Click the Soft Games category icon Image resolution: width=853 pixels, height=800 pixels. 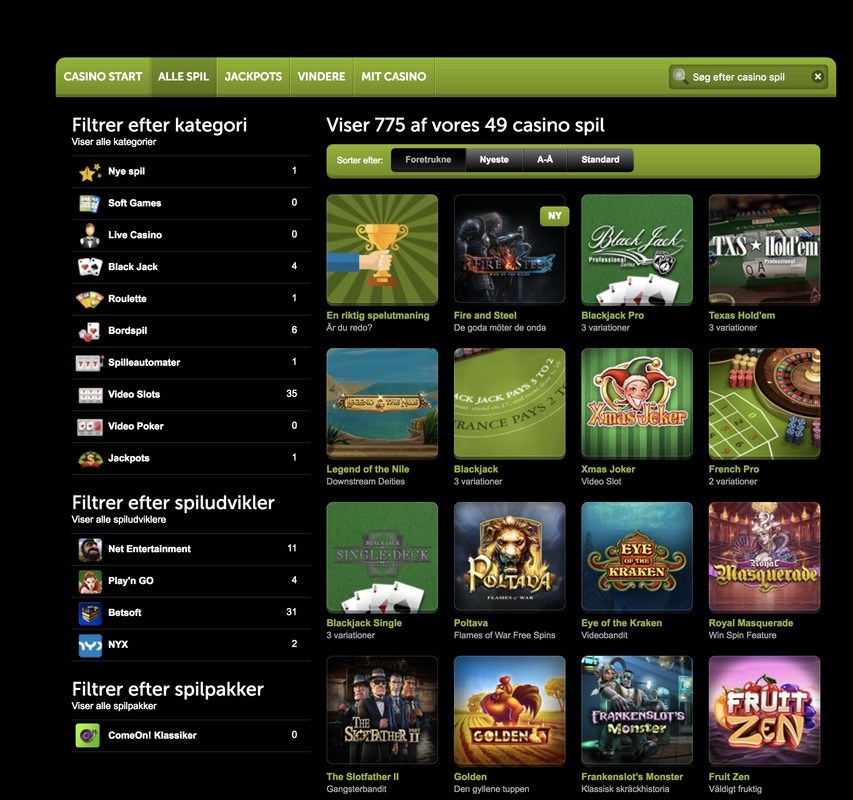pos(90,203)
